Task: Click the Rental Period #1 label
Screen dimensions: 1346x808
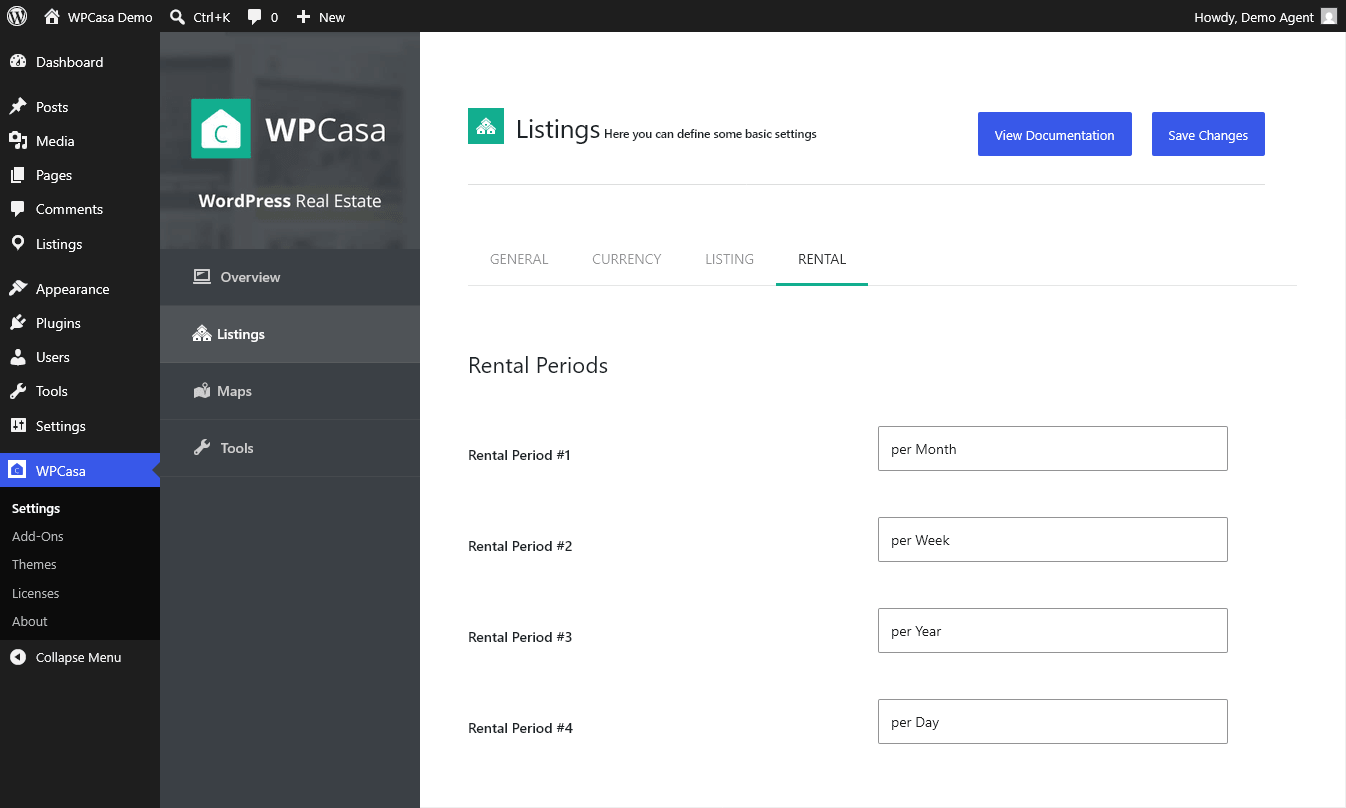Action: [519, 455]
